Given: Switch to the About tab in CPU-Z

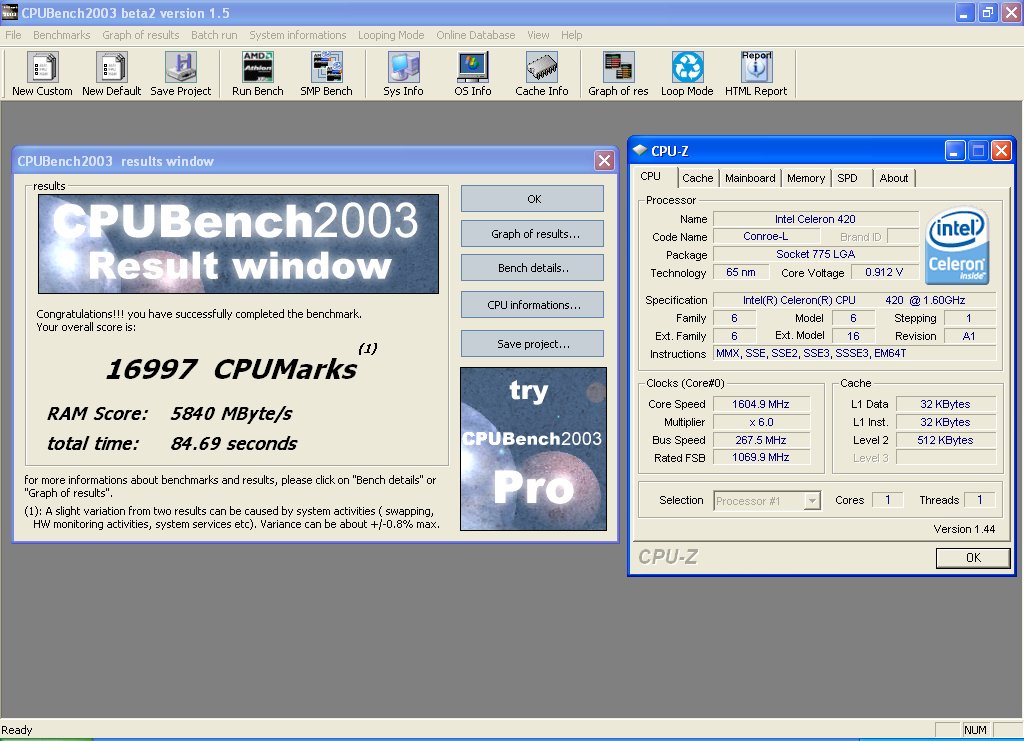Looking at the screenshot, I should [x=894, y=178].
